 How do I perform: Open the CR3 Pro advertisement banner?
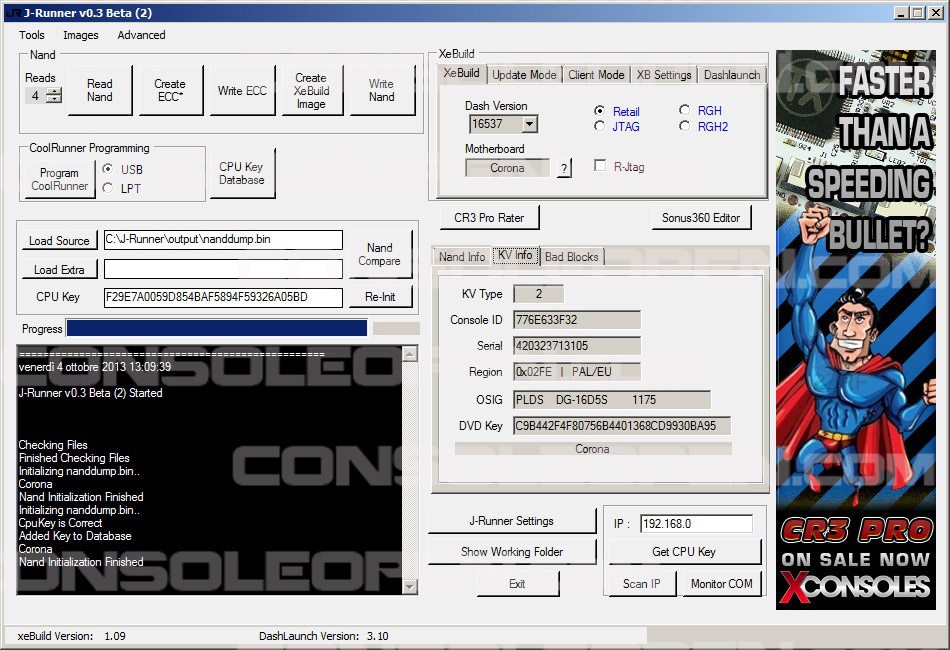pos(856,330)
